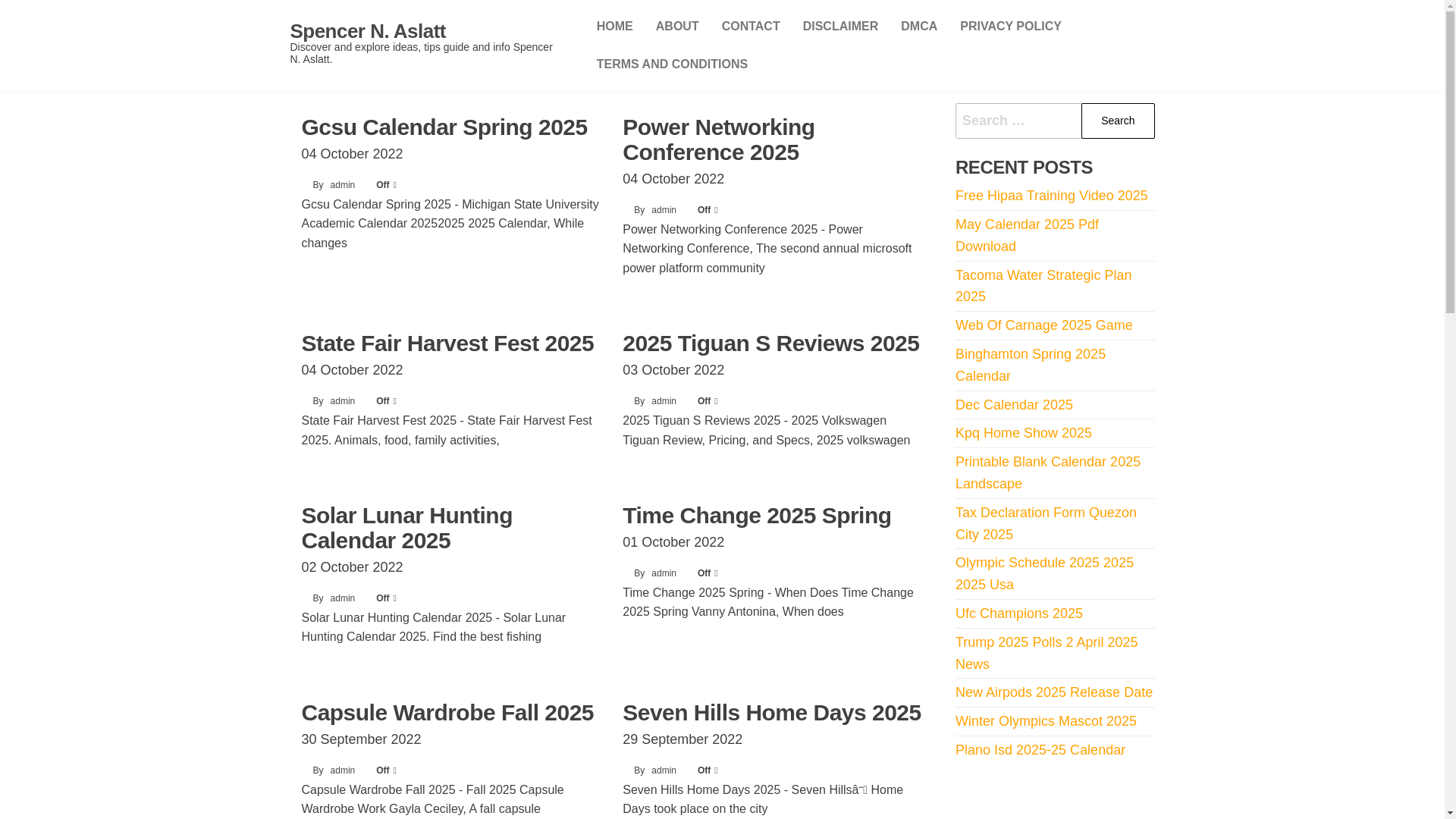Viewport: 1456px width, 819px height.
Task: Click date 29 September 2022 under Seven Hills
Action: 682,739
